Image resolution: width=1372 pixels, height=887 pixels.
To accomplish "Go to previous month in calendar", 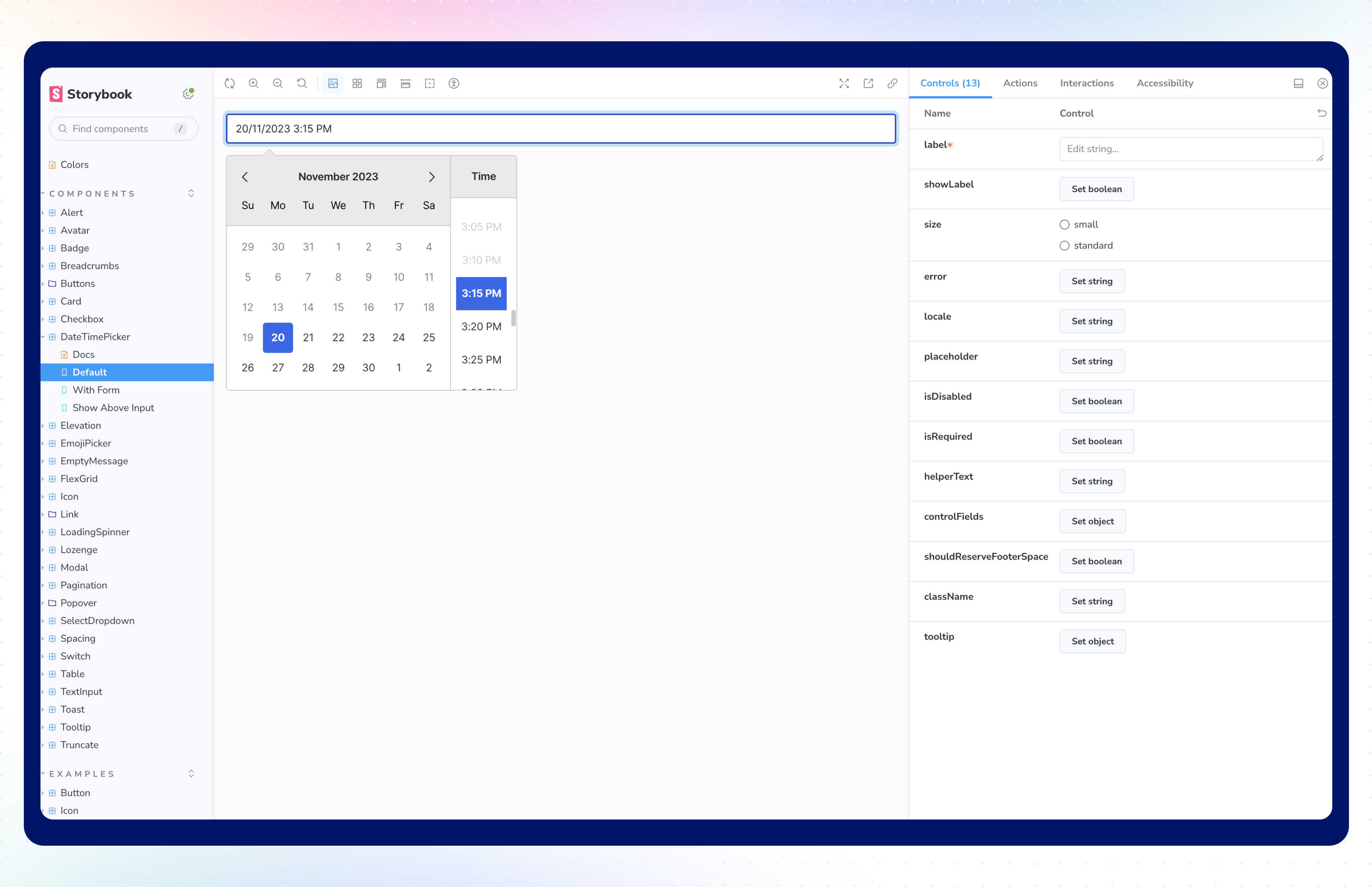I will [245, 177].
